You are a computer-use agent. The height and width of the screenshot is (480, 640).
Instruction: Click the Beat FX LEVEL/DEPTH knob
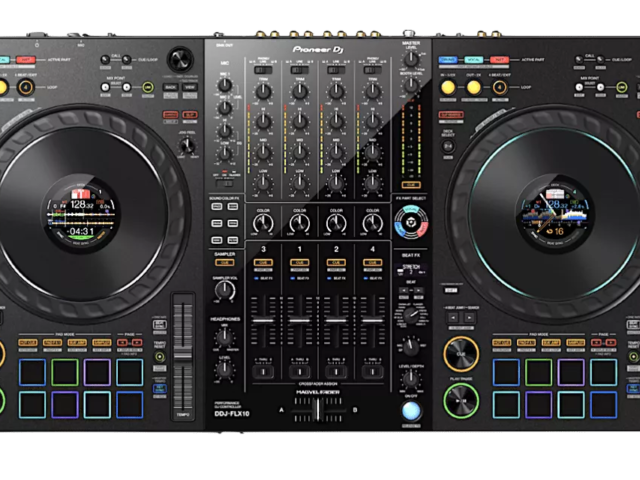point(411,379)
